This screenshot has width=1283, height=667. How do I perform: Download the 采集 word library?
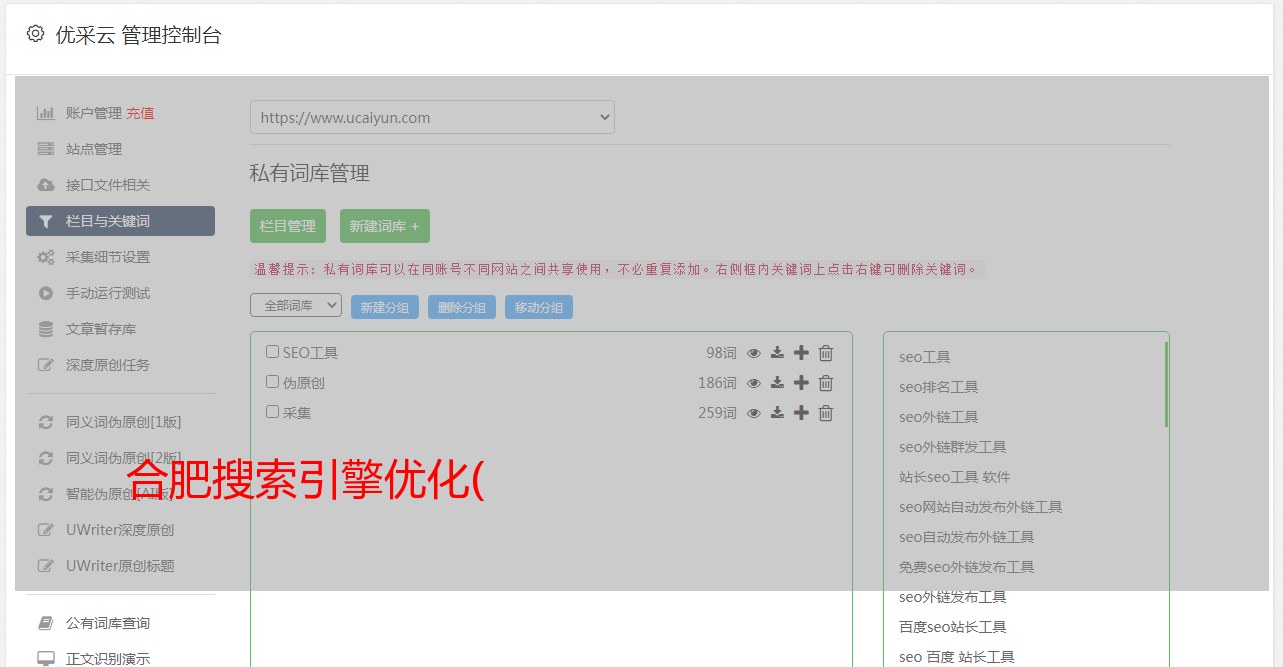pyautogui.click(x=777, y=413)
